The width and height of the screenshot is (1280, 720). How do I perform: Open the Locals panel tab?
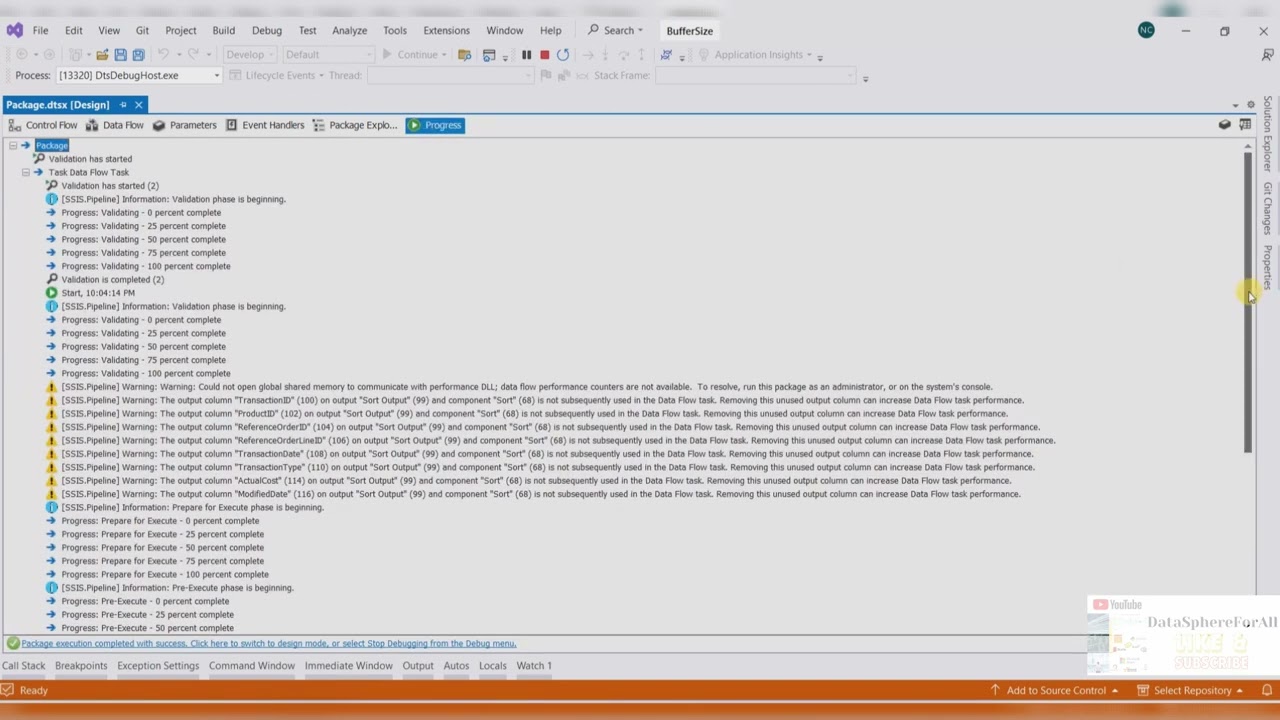[493, 666]
